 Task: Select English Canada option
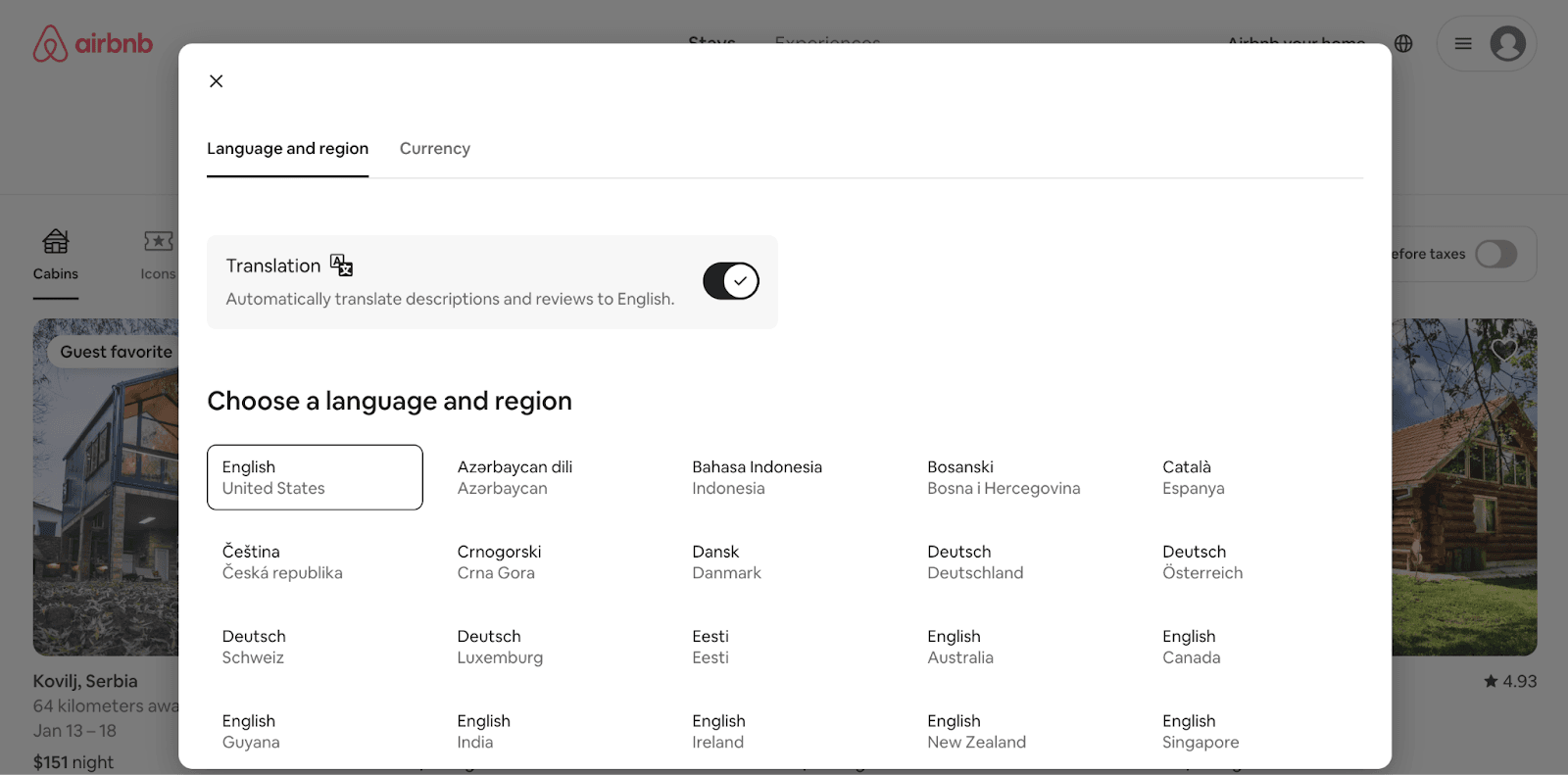(1191, 647)
